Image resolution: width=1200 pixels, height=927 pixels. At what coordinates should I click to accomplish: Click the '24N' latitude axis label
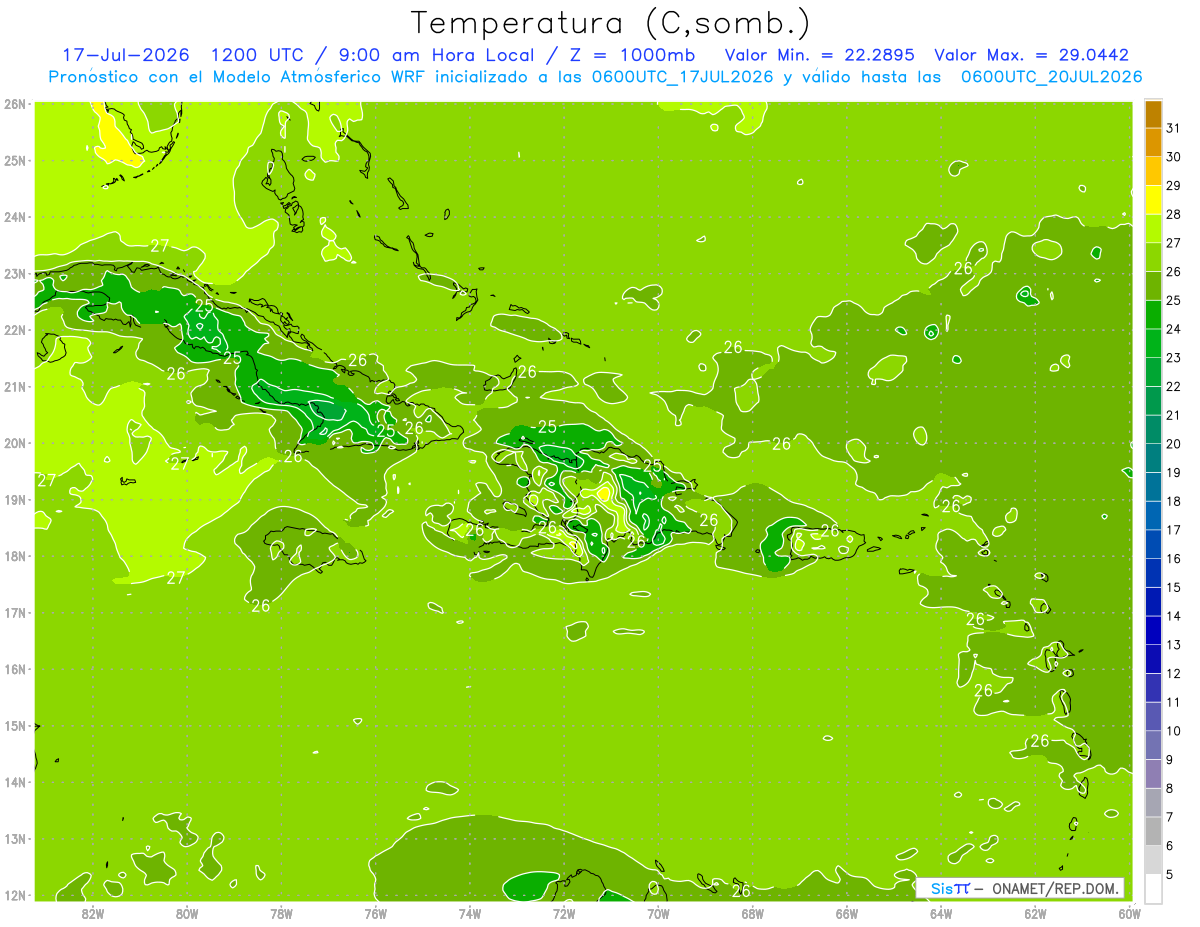[15, 217]
